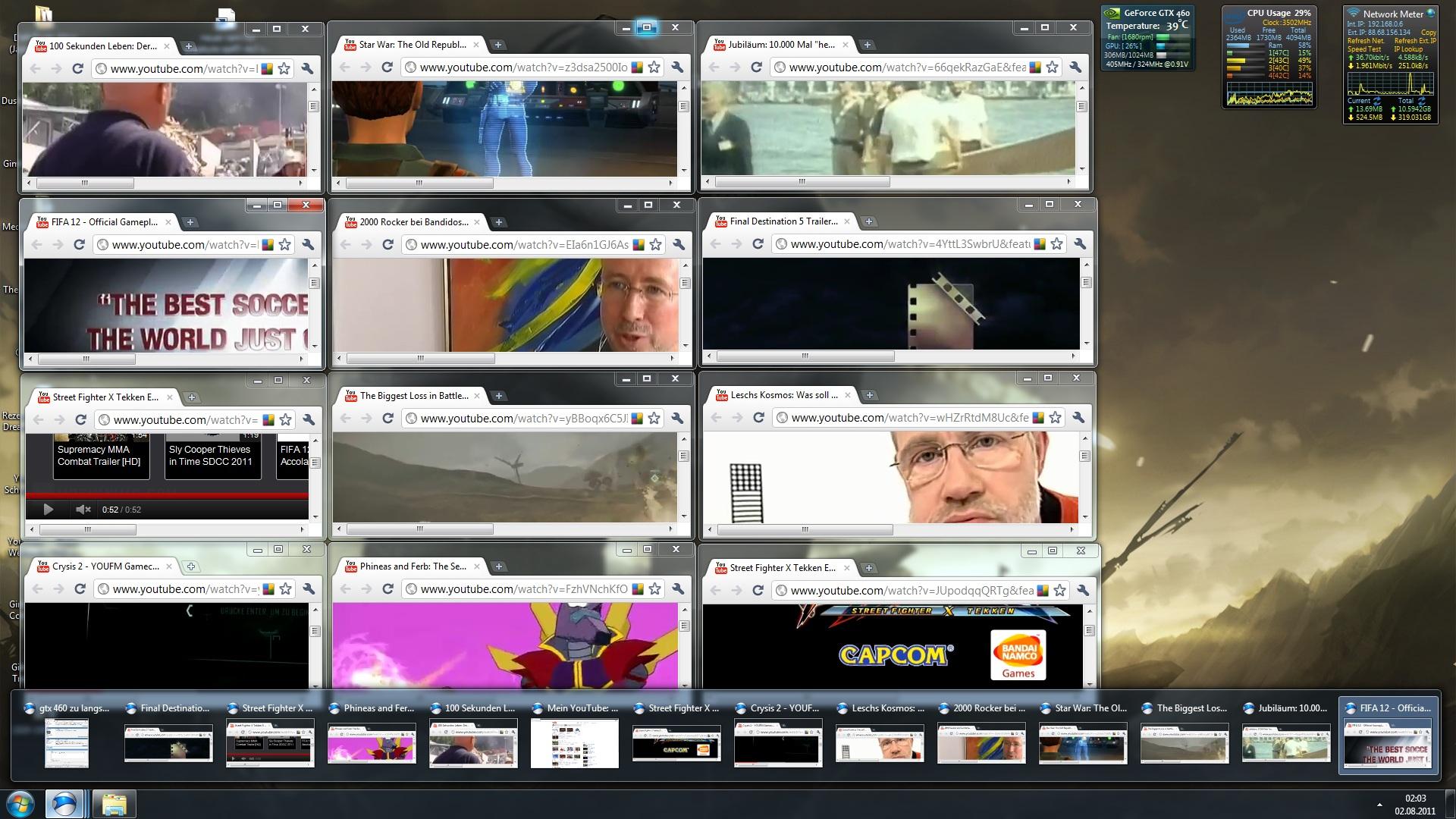The width and height of the screenshot is (1456, 819).
Task: Play the finished Street Fighter video
Action: (x=48, y=510)
